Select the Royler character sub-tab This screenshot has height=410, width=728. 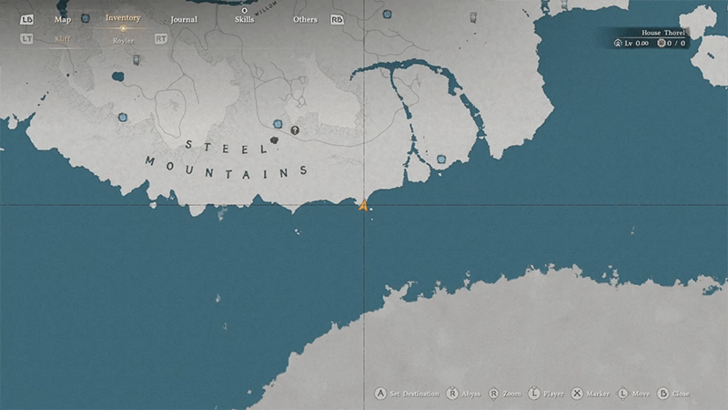click(123, 41)
